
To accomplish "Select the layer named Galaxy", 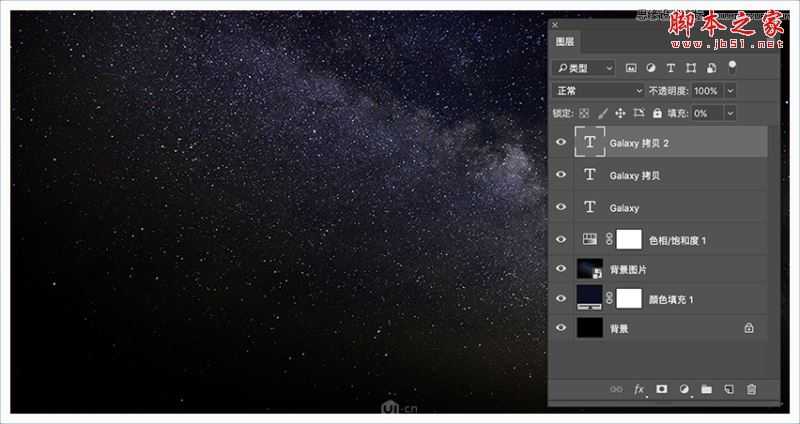I will coord(624,209).
